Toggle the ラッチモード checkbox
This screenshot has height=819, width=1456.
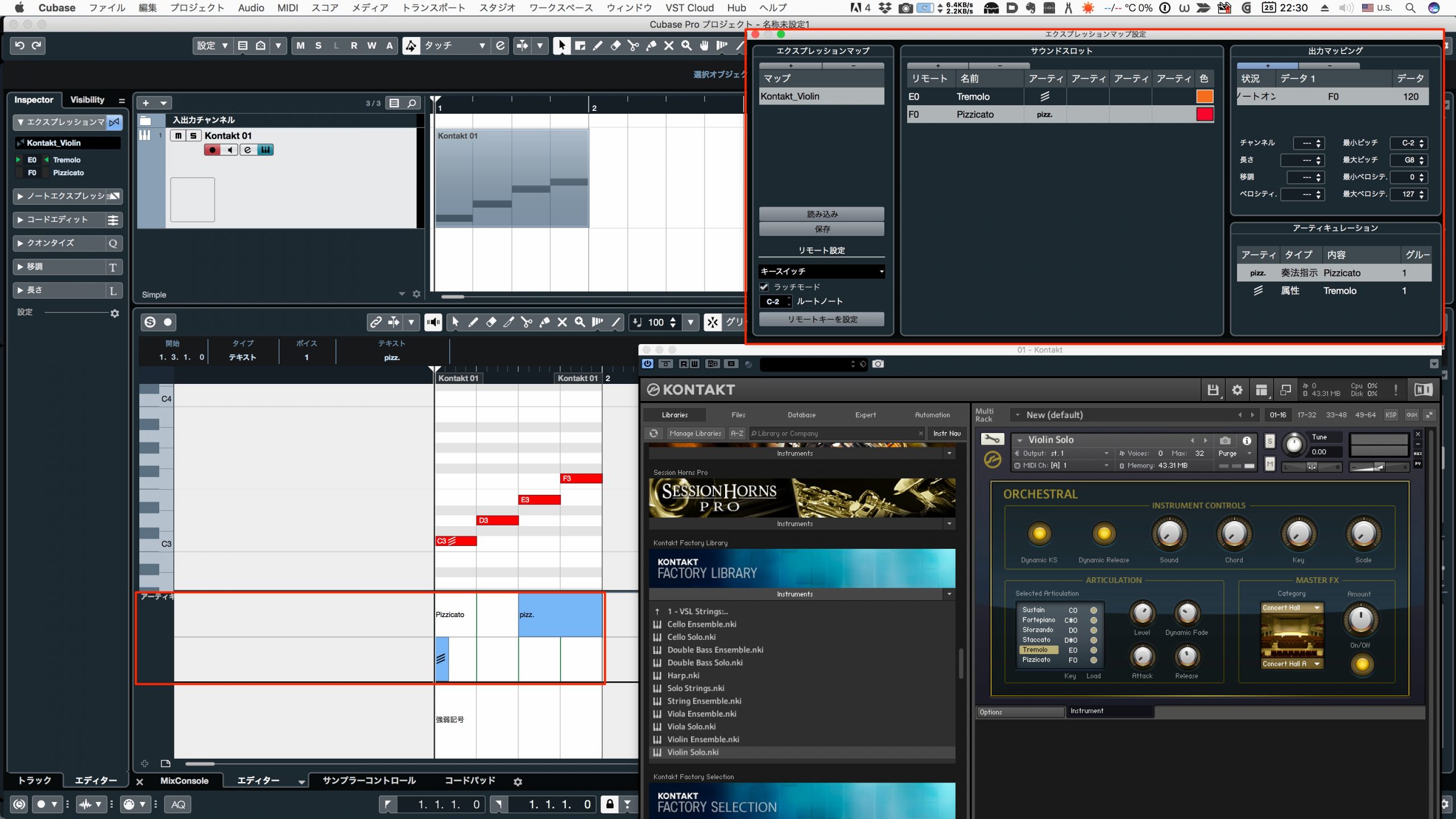click(764, 287)
